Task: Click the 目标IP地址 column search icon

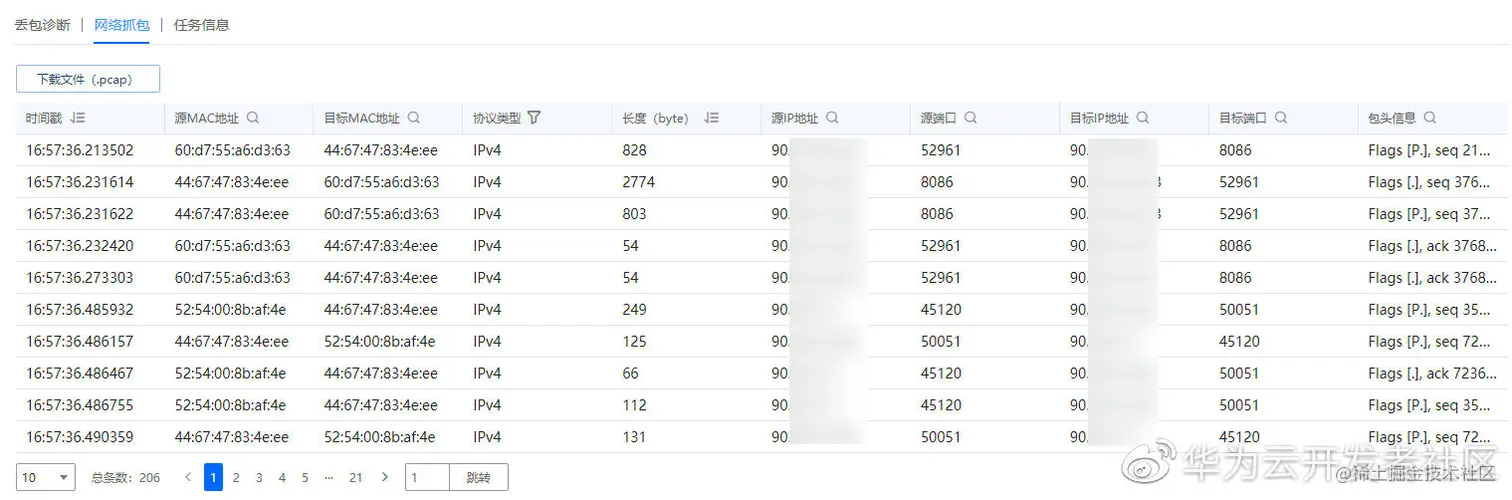Action: (x=1143, y=118)
